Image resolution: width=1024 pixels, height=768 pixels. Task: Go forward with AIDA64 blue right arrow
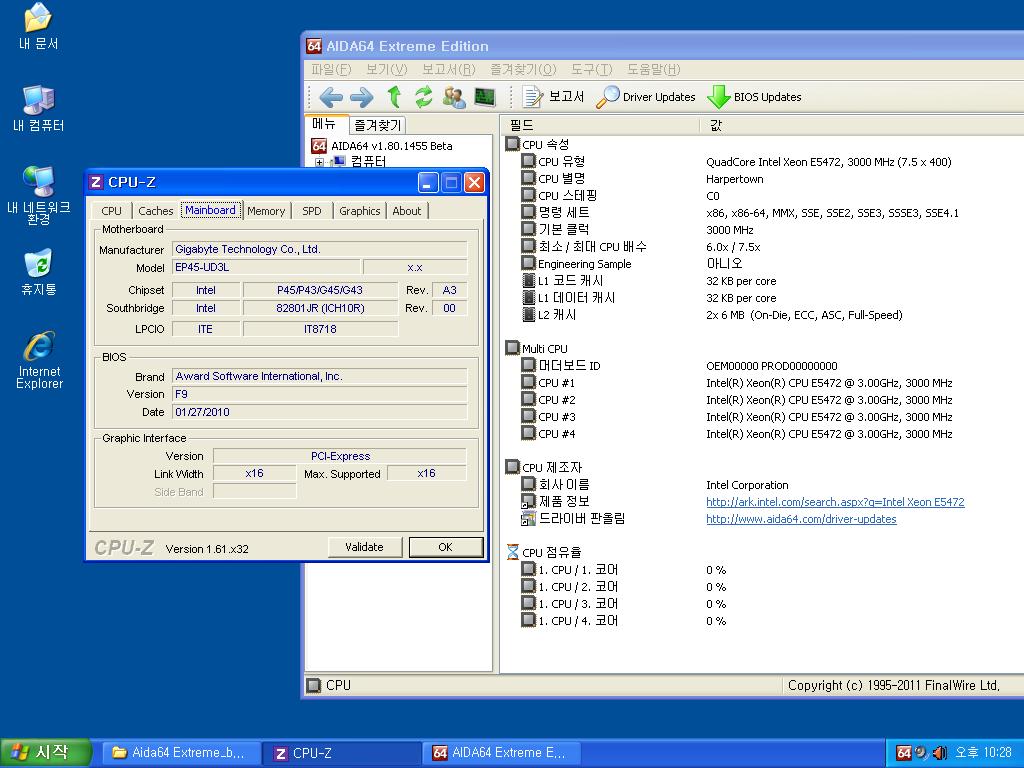(x=361, y=97)
